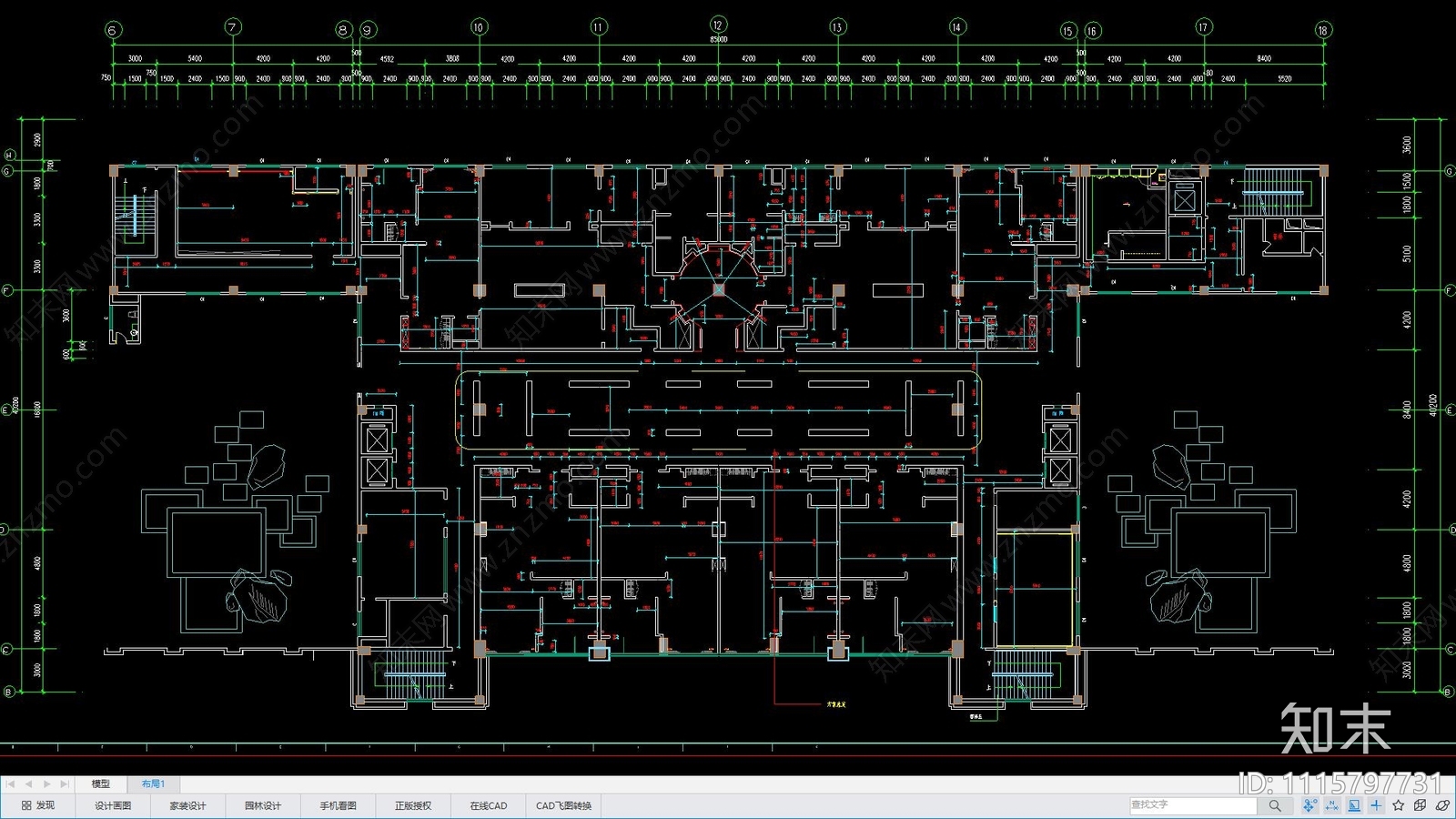Open the 发现 menu

pyautogui.click(x=38, y=805)
